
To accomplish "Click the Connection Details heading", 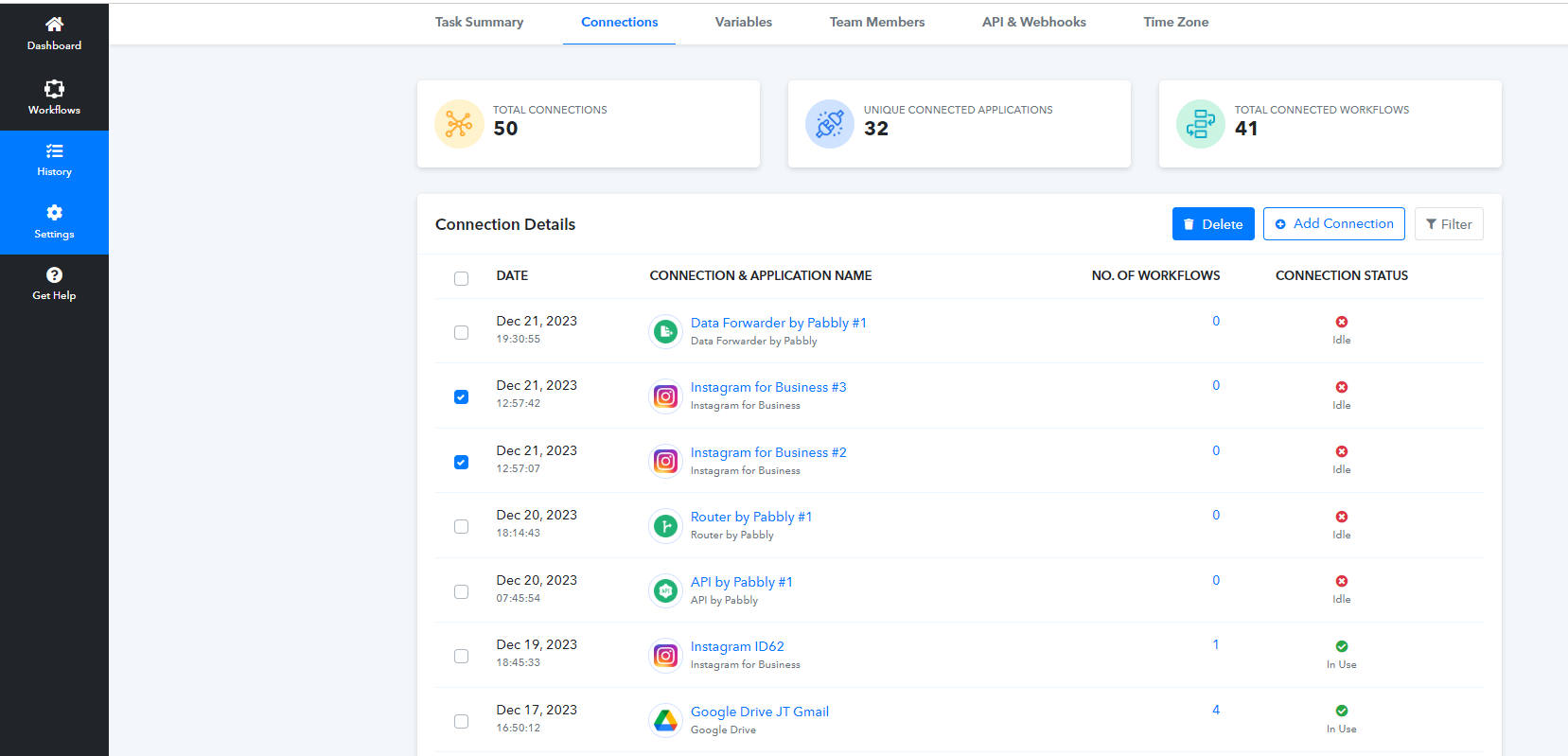I will click(x=505, y=224).
